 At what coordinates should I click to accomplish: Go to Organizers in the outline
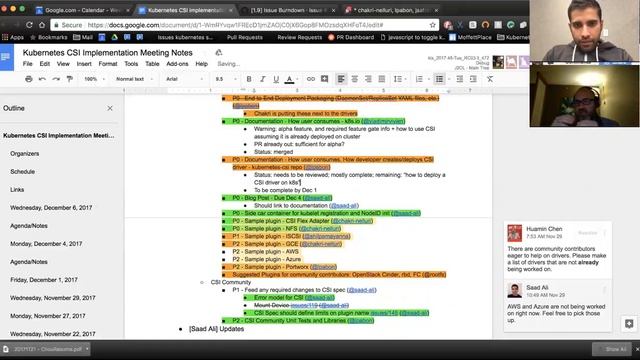(x=24, y=153)
